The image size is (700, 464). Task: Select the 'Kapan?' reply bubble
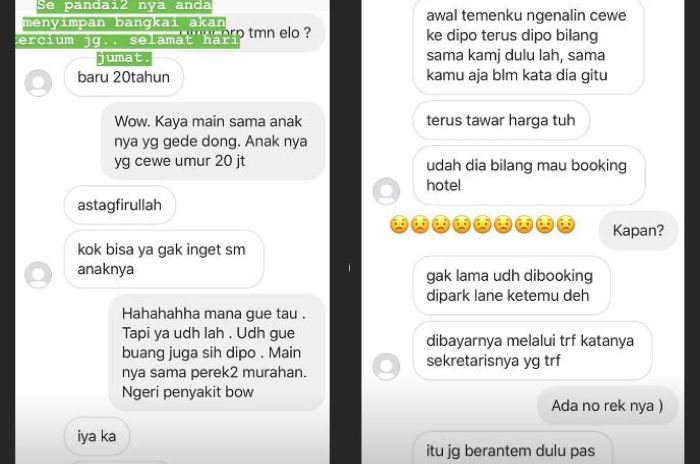pyautogui.click(x=638, y=230)
